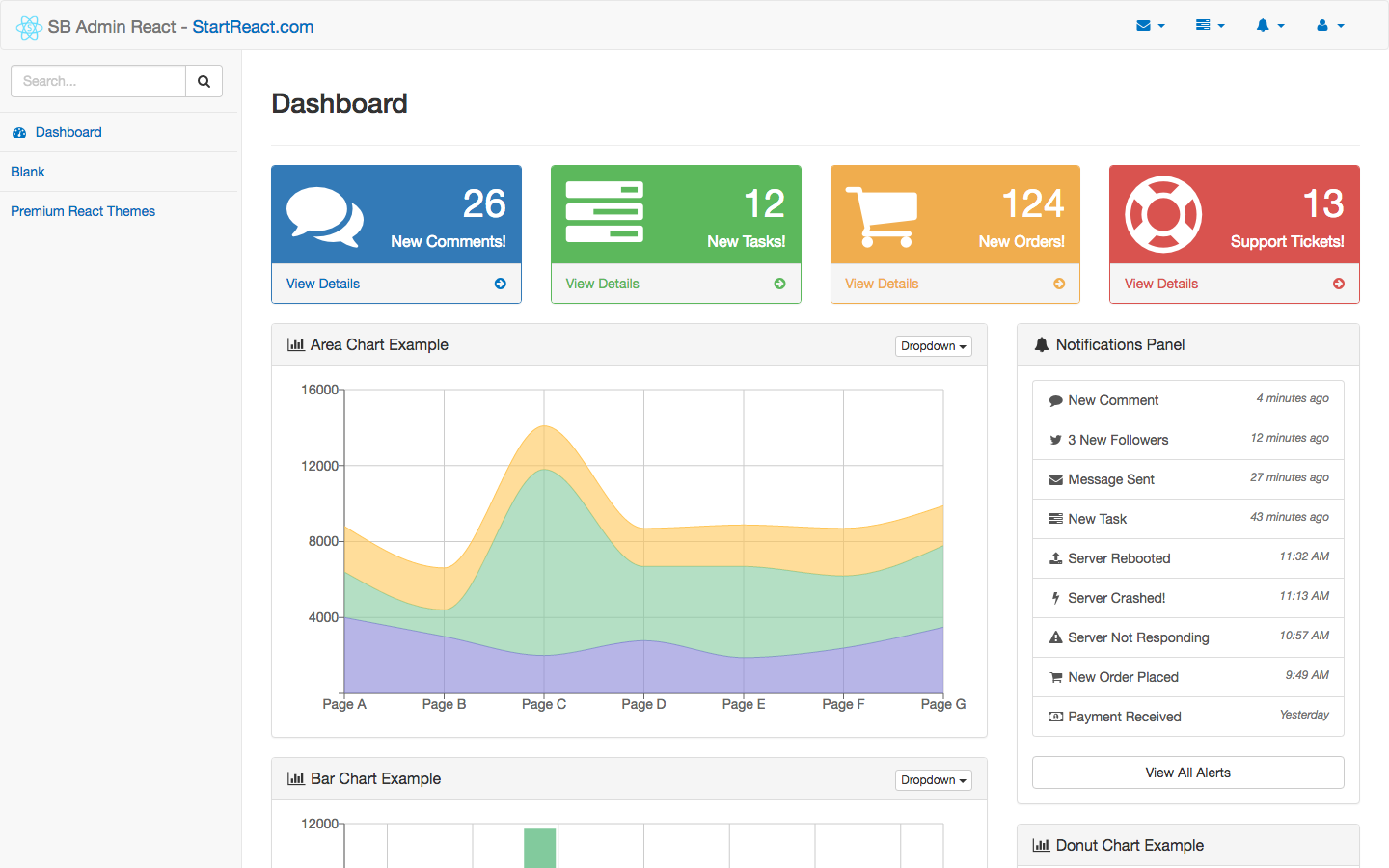Image resolution: width=1389 pixels, height=868 pixels.
Task: Click the dashboard gauge icon in sidebar
Action: coord(19,133)
